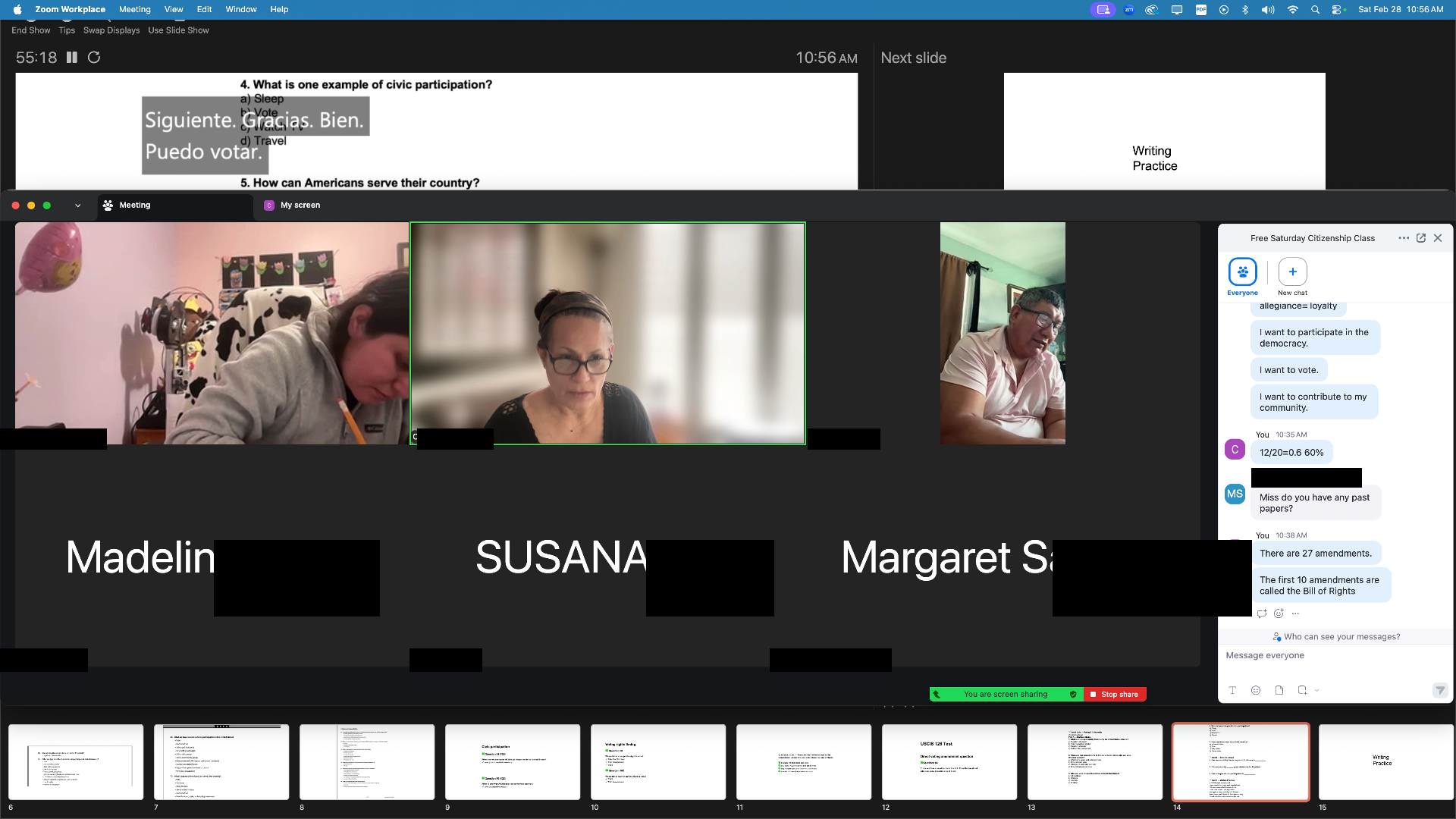Click the zm Zoom menu bar icon
The width and height of the screenshot is (1456, 819).
point(1129,10)
